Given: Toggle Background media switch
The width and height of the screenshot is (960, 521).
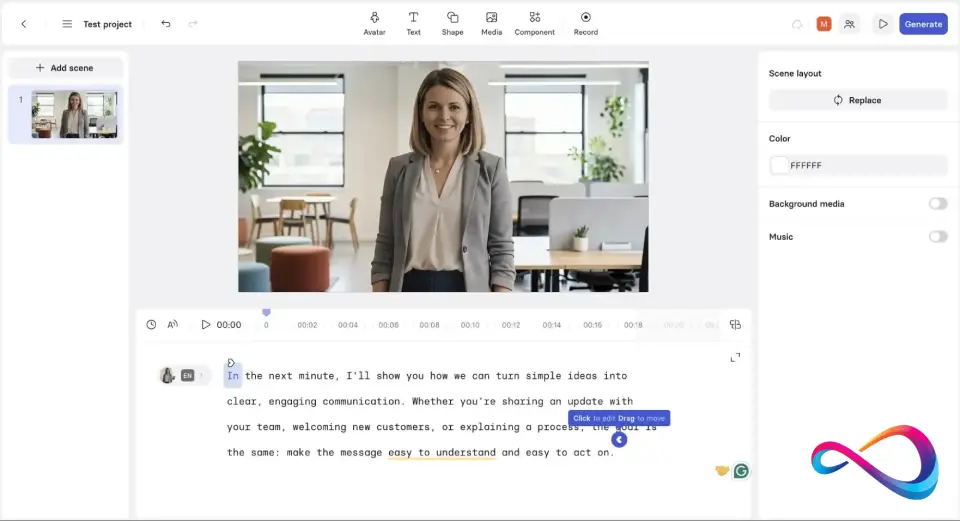Looking at the screenshot, I should [937, 204].
